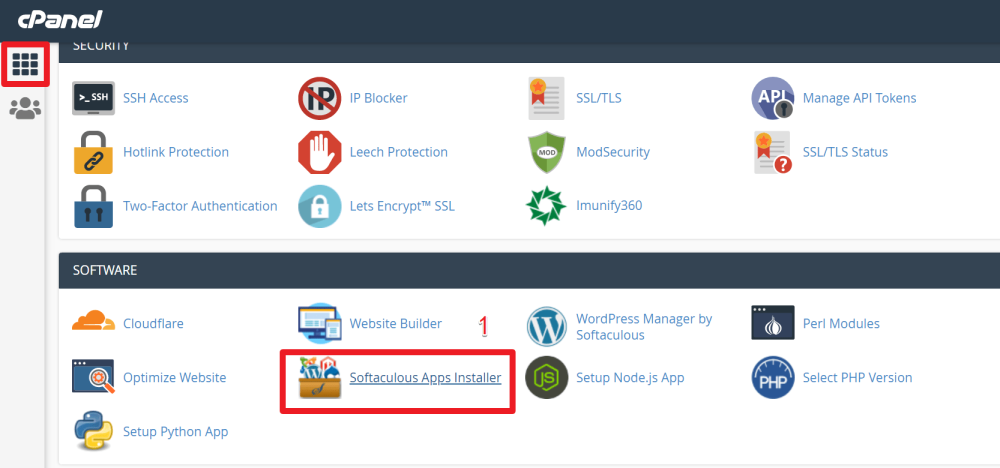Click the SSL/TLS Status icon
Image resolution: width=1000 pixels, height=468 pixels.
[x=773, y=152]
